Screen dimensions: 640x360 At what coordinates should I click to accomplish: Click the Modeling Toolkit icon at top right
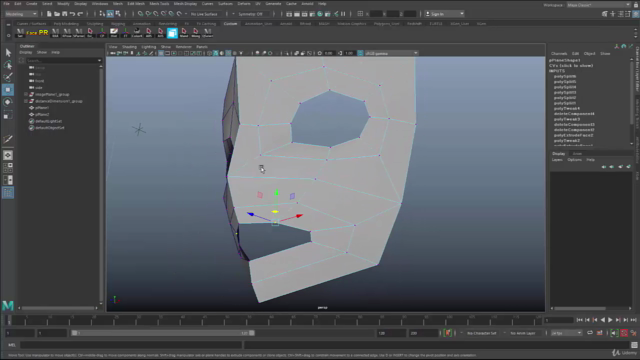coord(605,14)
